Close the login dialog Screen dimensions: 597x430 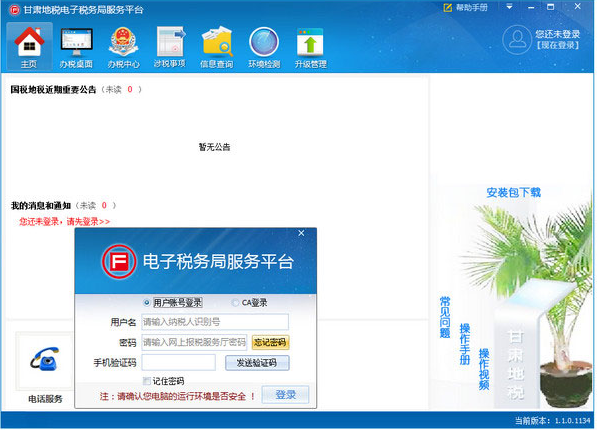(301, 233)
